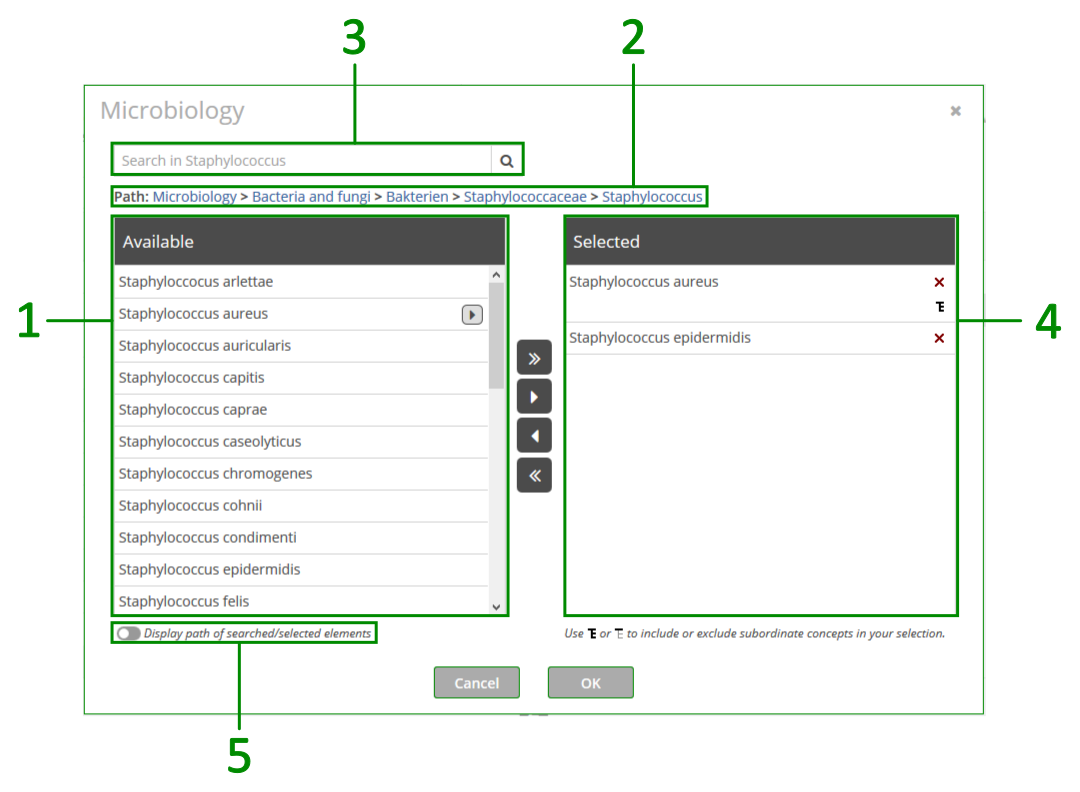1080x792 pixels.
Task: Select Staphylococcus auricularis
Action: pyautogui.click(x=302, y=346)
